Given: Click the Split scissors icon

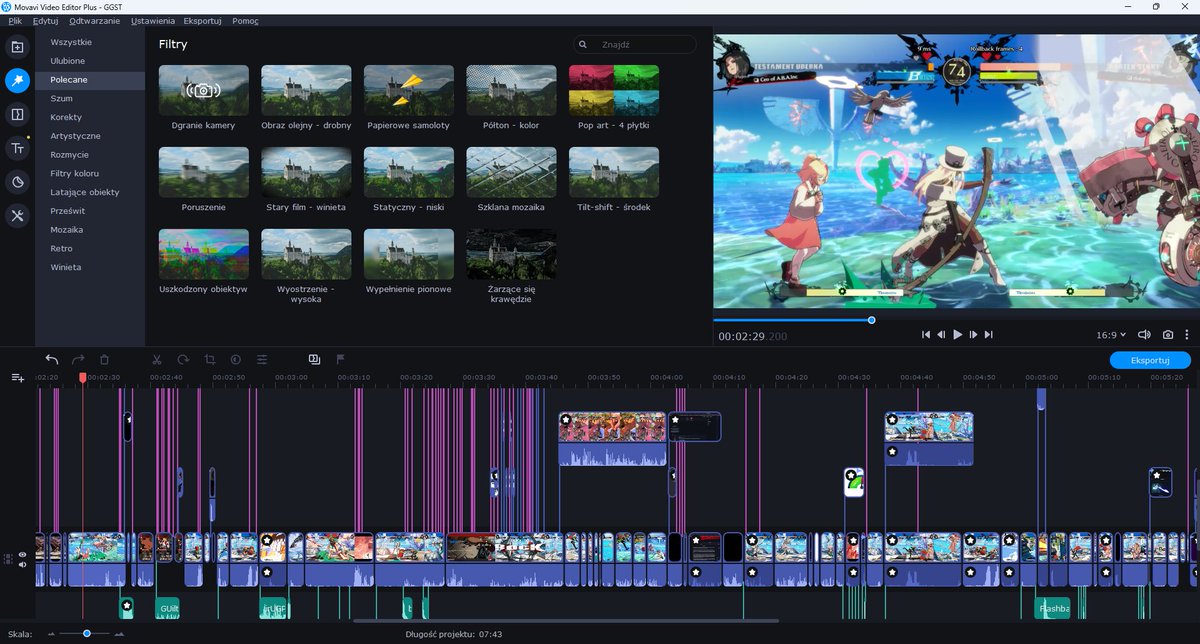Looking at the screenshot, I should pyautogui.click(x=157, y=359).
